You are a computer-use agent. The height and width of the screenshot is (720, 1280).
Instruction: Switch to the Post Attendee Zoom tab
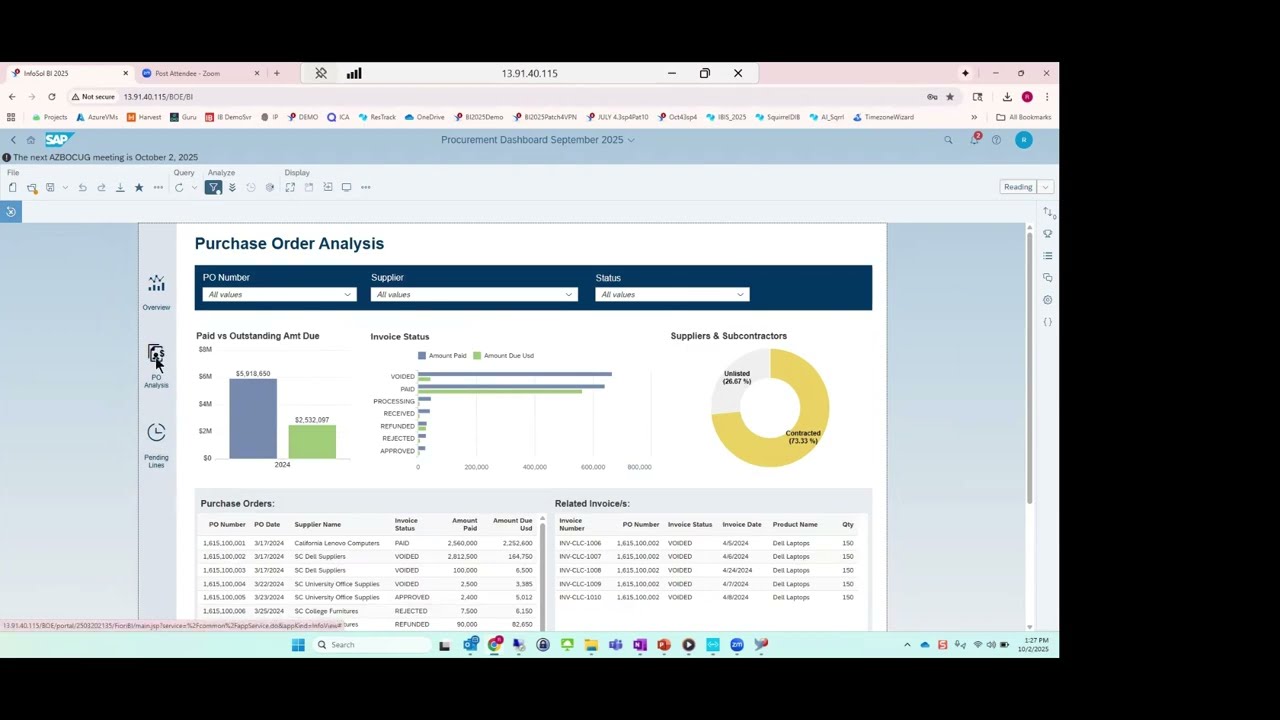point(200,73)
